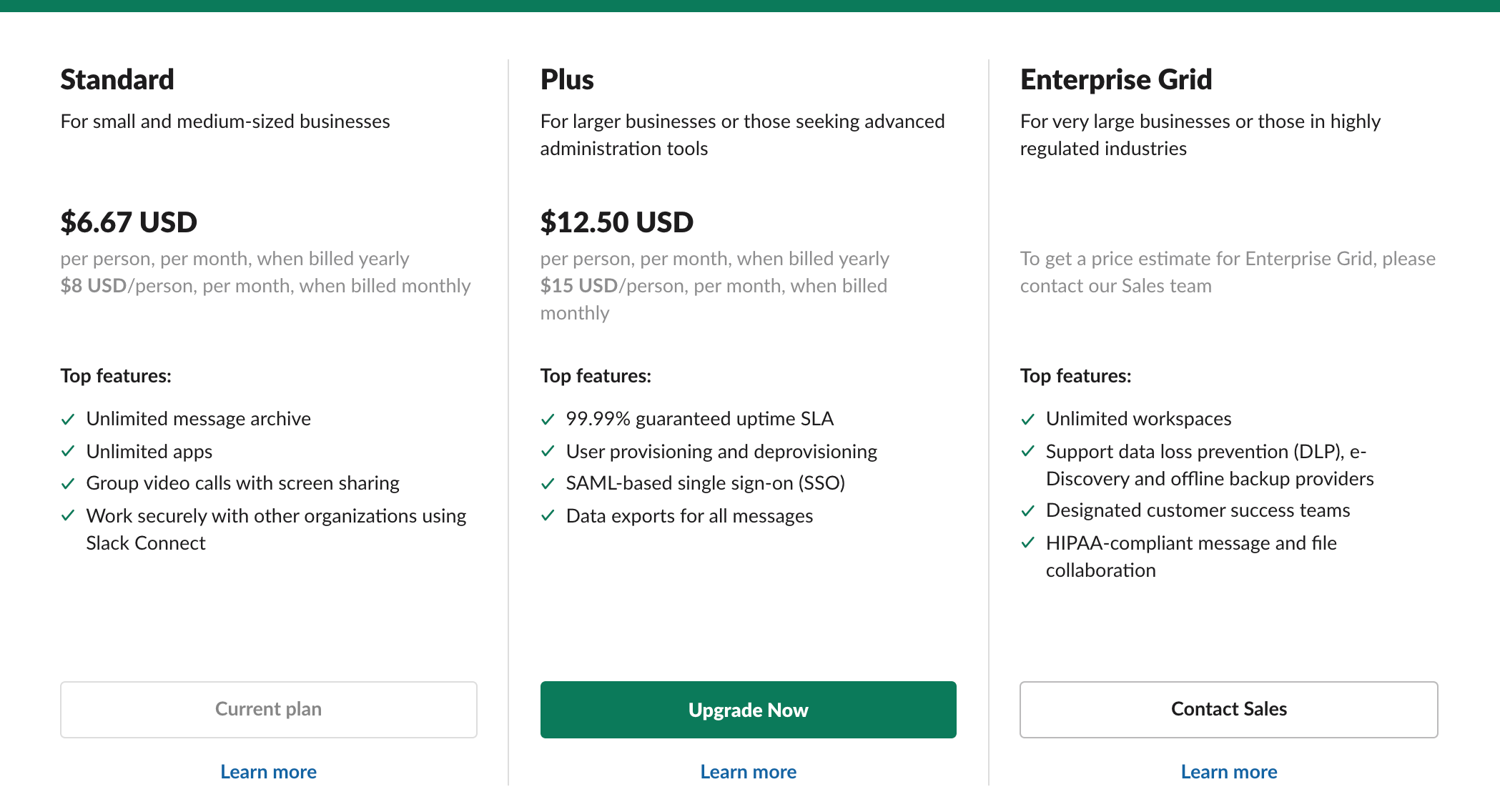
Task: Select the Standard plan heading
Action: pyautogui.click(x=117, y=79)
